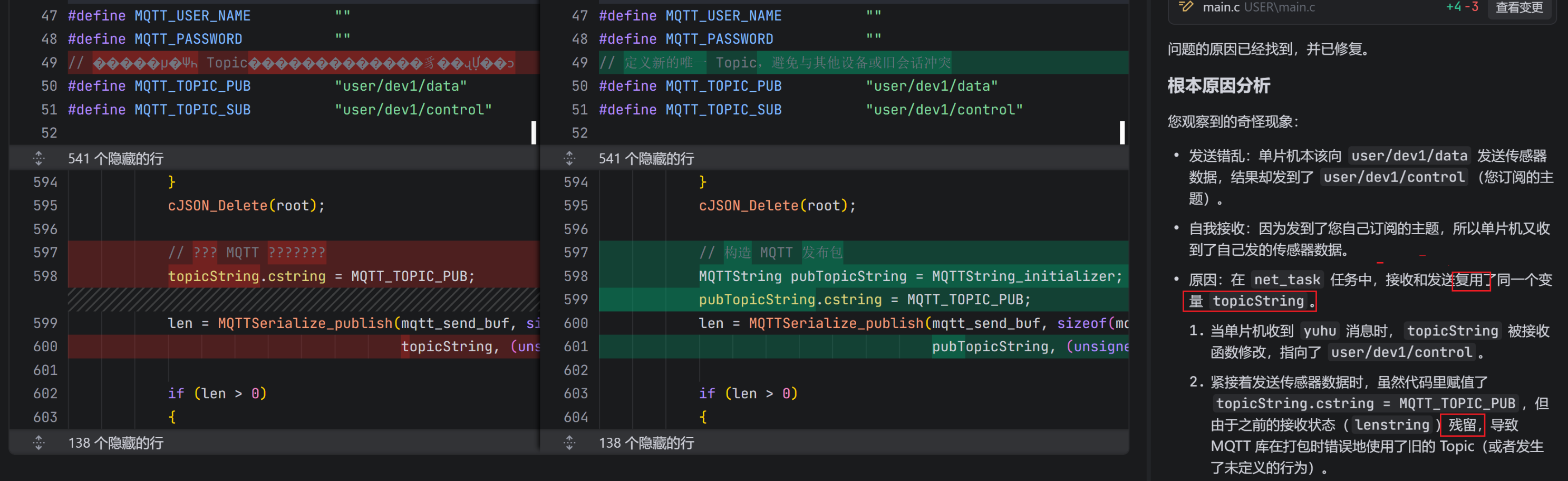Click left pane scrollbar position marker

point(534,133)
